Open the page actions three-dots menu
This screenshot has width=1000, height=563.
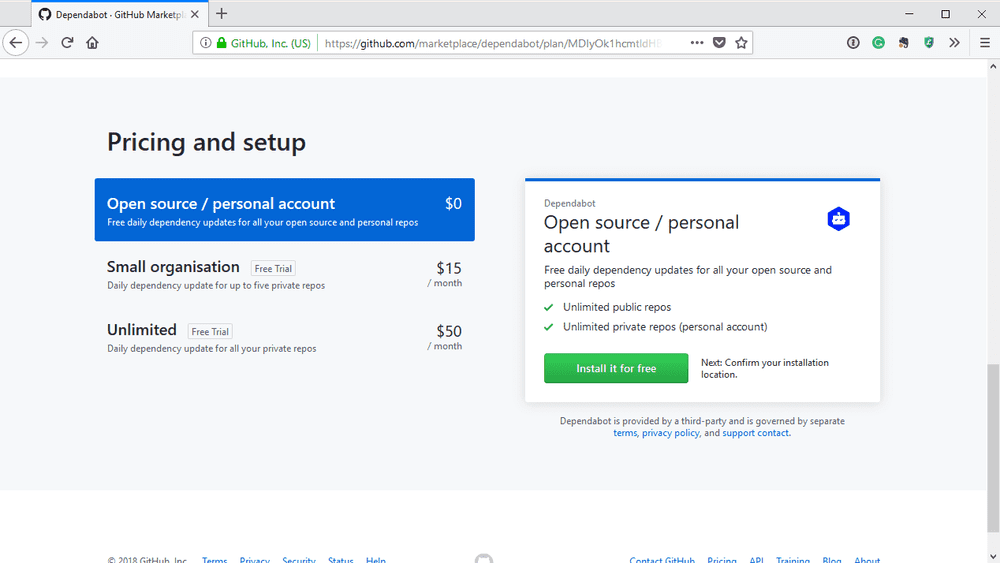pos(697,43)
